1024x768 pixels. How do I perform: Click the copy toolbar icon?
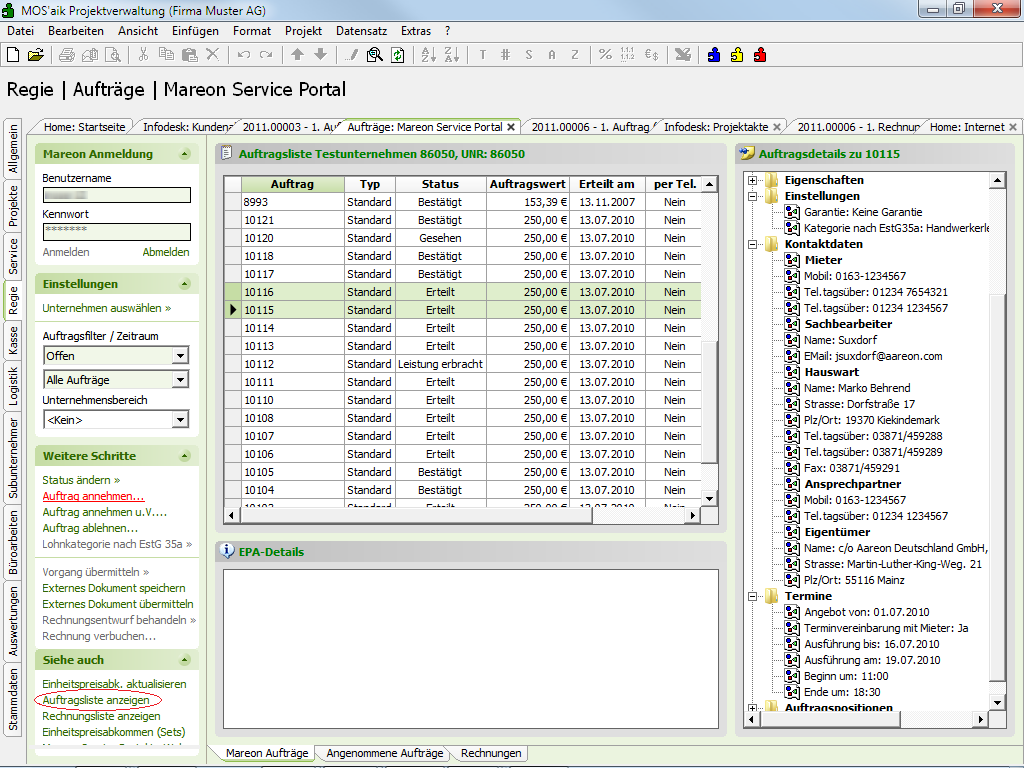167,55
